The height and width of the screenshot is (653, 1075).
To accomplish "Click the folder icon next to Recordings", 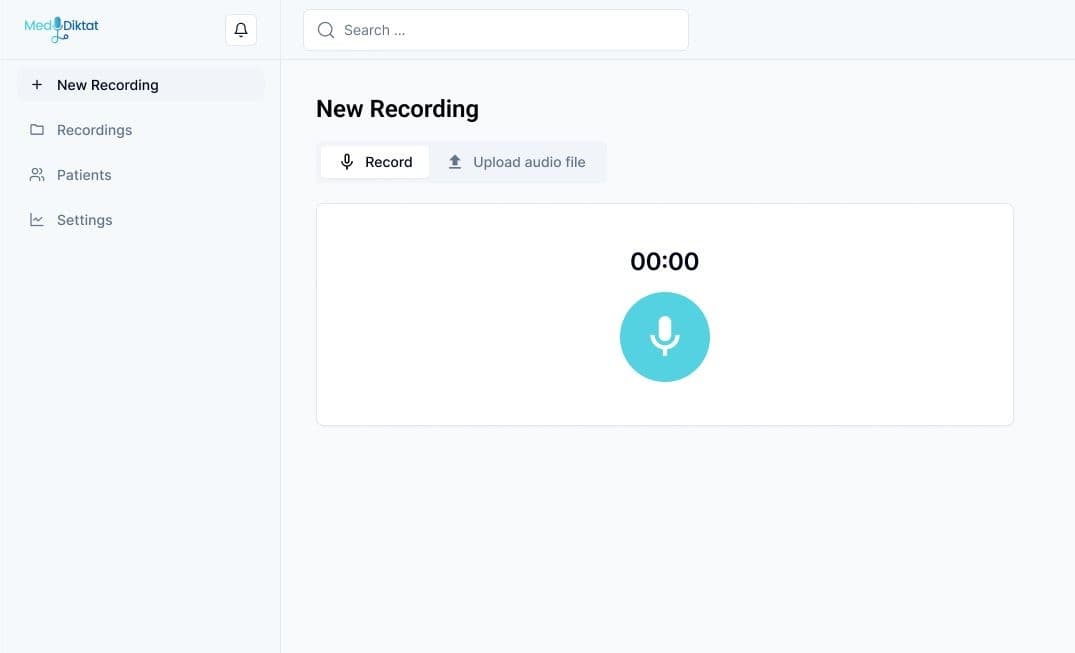I will tap(37, 130).
